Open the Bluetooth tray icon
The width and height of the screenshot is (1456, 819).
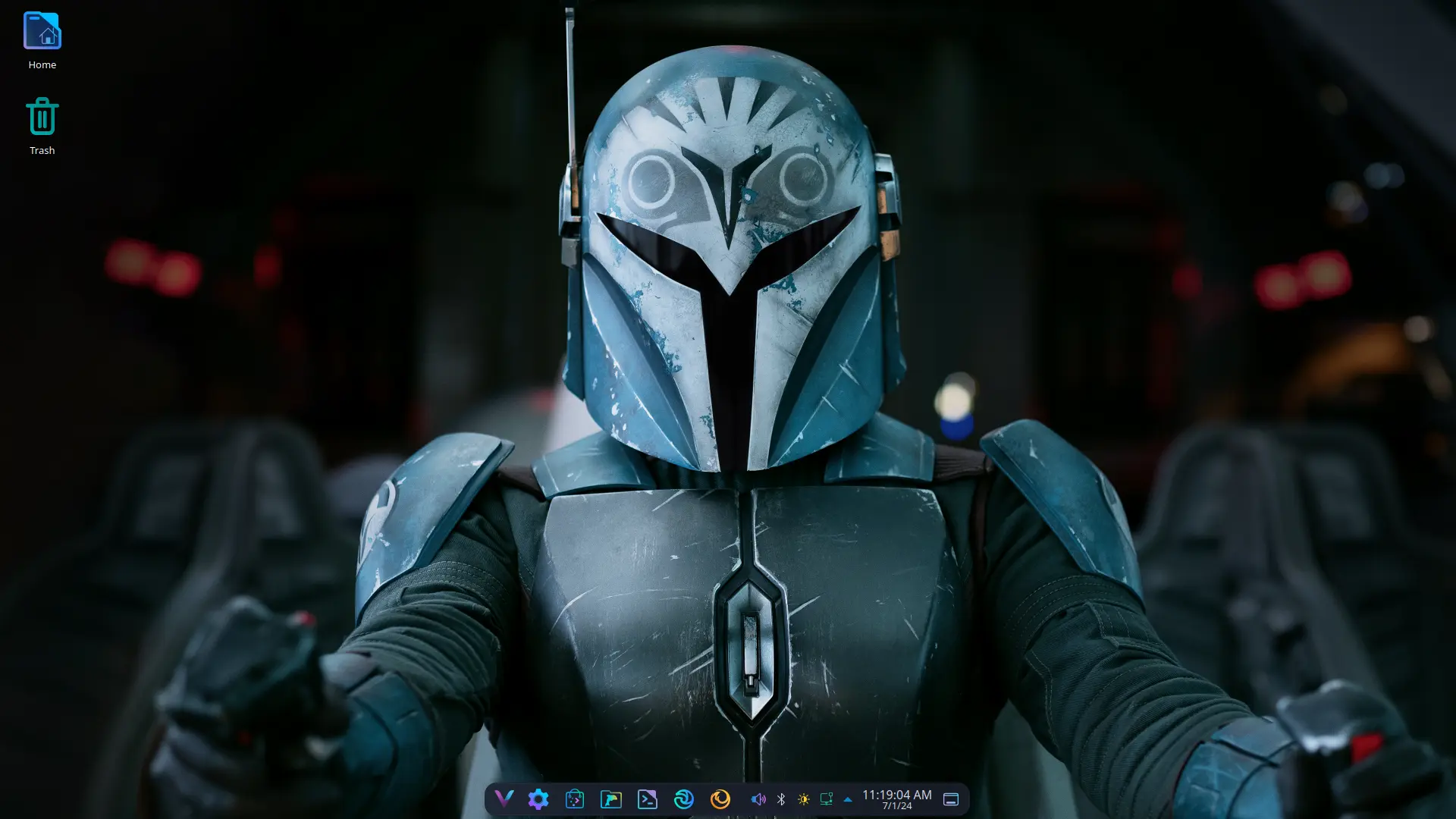(781, 799)
